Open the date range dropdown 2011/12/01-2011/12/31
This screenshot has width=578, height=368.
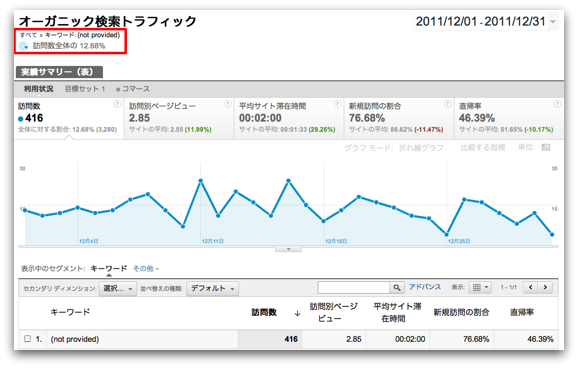tap(486, 22)
